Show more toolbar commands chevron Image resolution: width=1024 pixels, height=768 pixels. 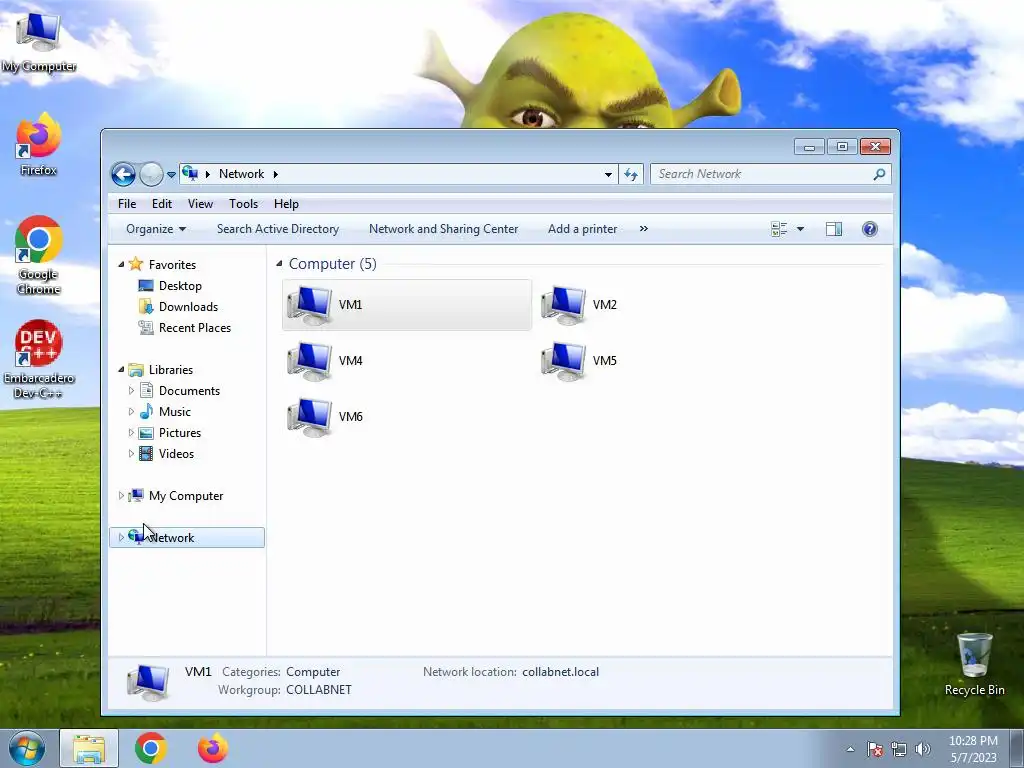coord(644,229)
